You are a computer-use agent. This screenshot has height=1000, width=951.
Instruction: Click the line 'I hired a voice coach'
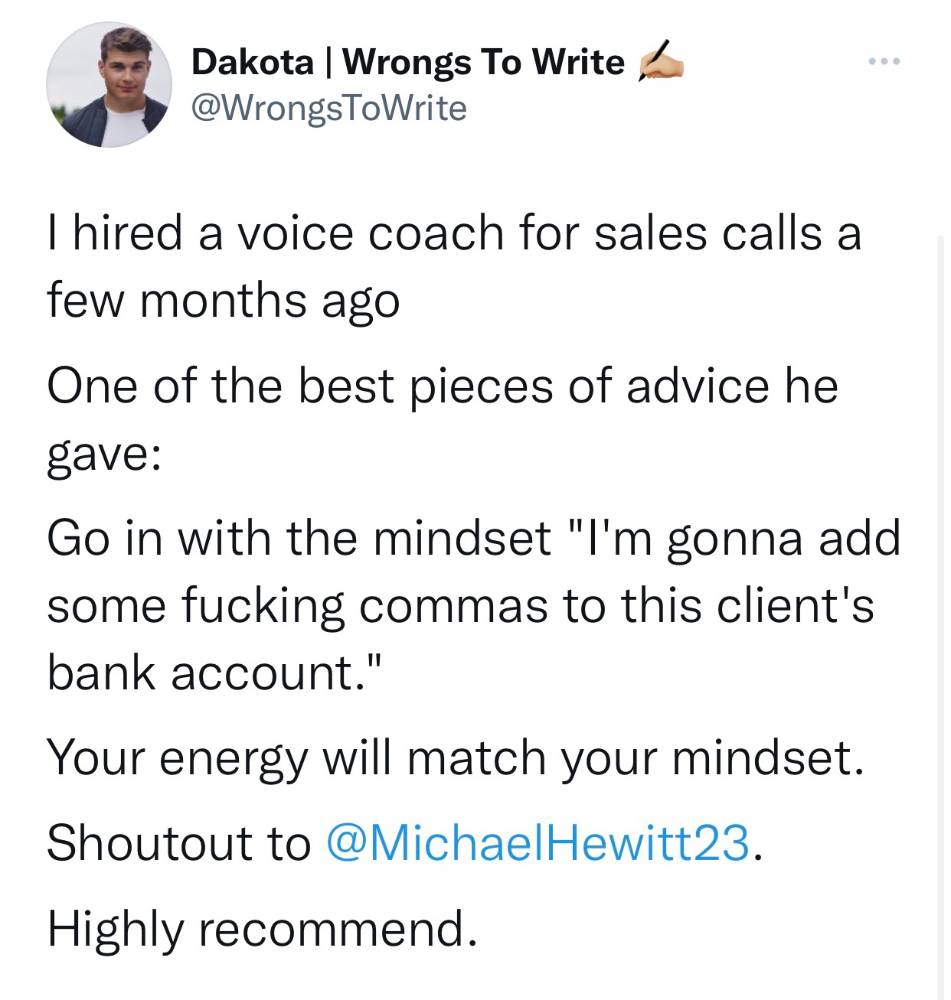point(454,232)
